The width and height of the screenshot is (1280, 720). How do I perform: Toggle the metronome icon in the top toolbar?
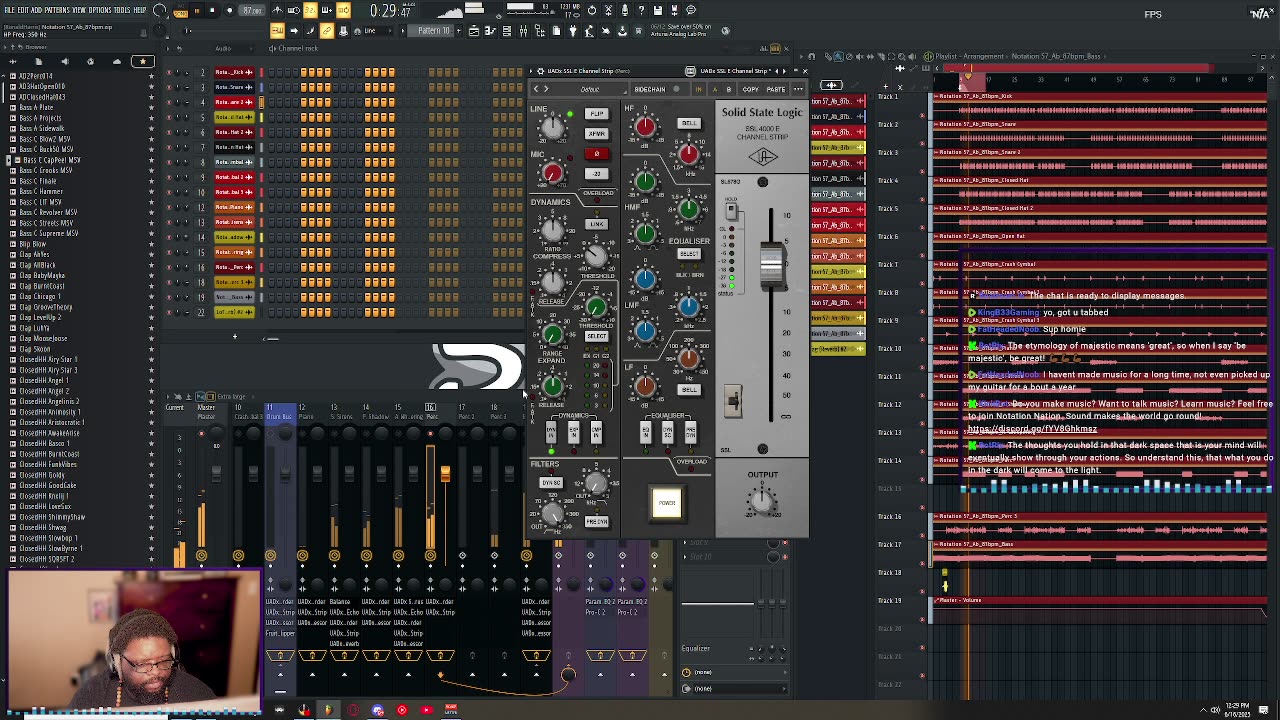point(278,10)
